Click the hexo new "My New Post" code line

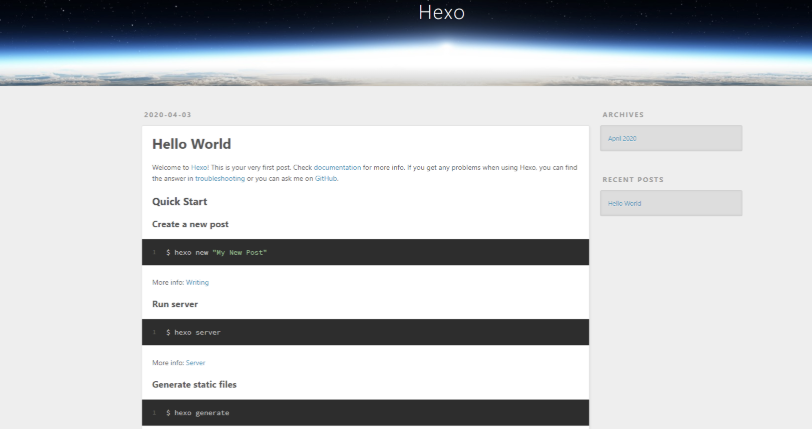click(x=216, y=252)
